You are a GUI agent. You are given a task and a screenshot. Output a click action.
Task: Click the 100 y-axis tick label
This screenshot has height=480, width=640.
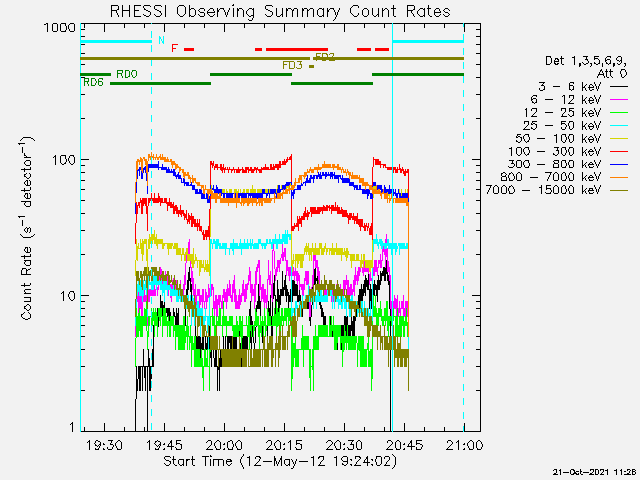(63, 160)
